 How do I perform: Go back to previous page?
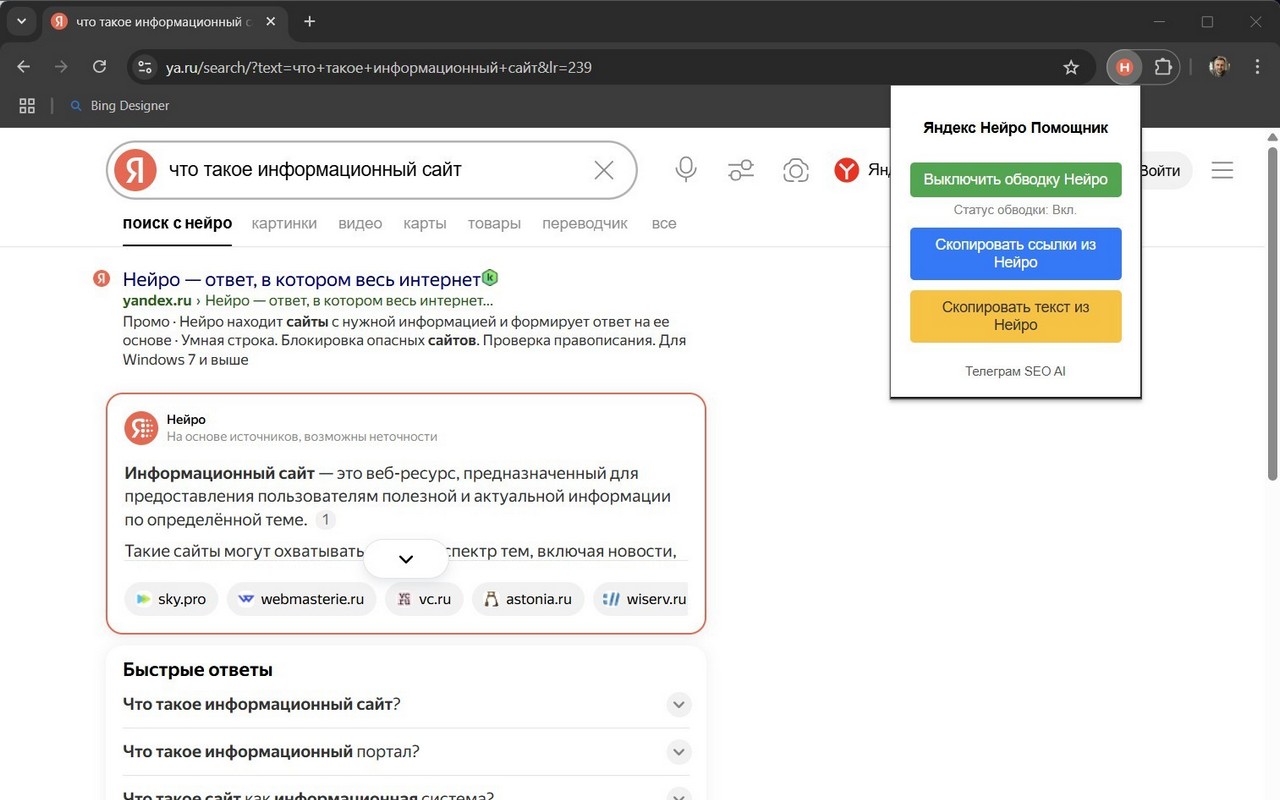[x=24, y=67]
